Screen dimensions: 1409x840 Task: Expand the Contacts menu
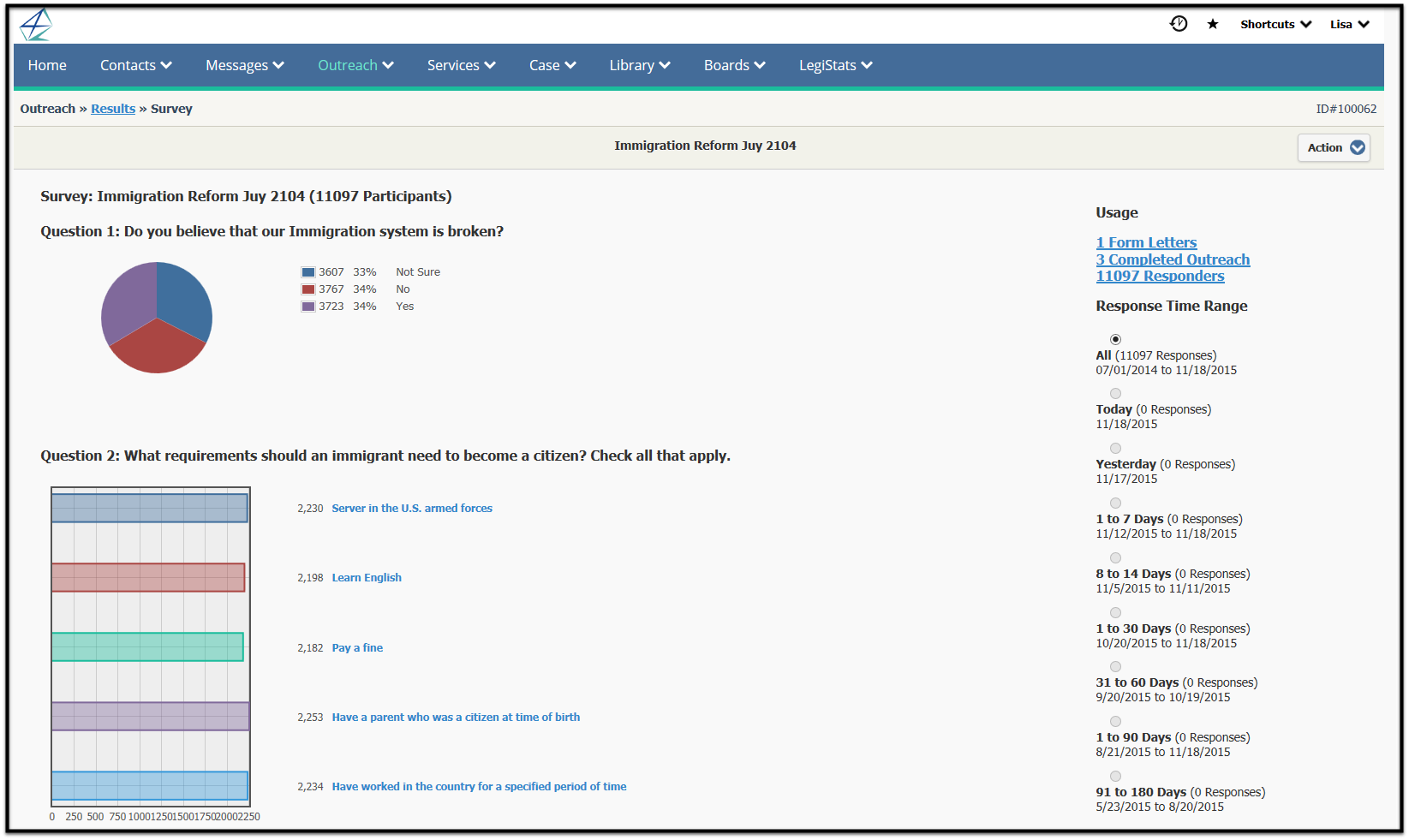[136, 65]
